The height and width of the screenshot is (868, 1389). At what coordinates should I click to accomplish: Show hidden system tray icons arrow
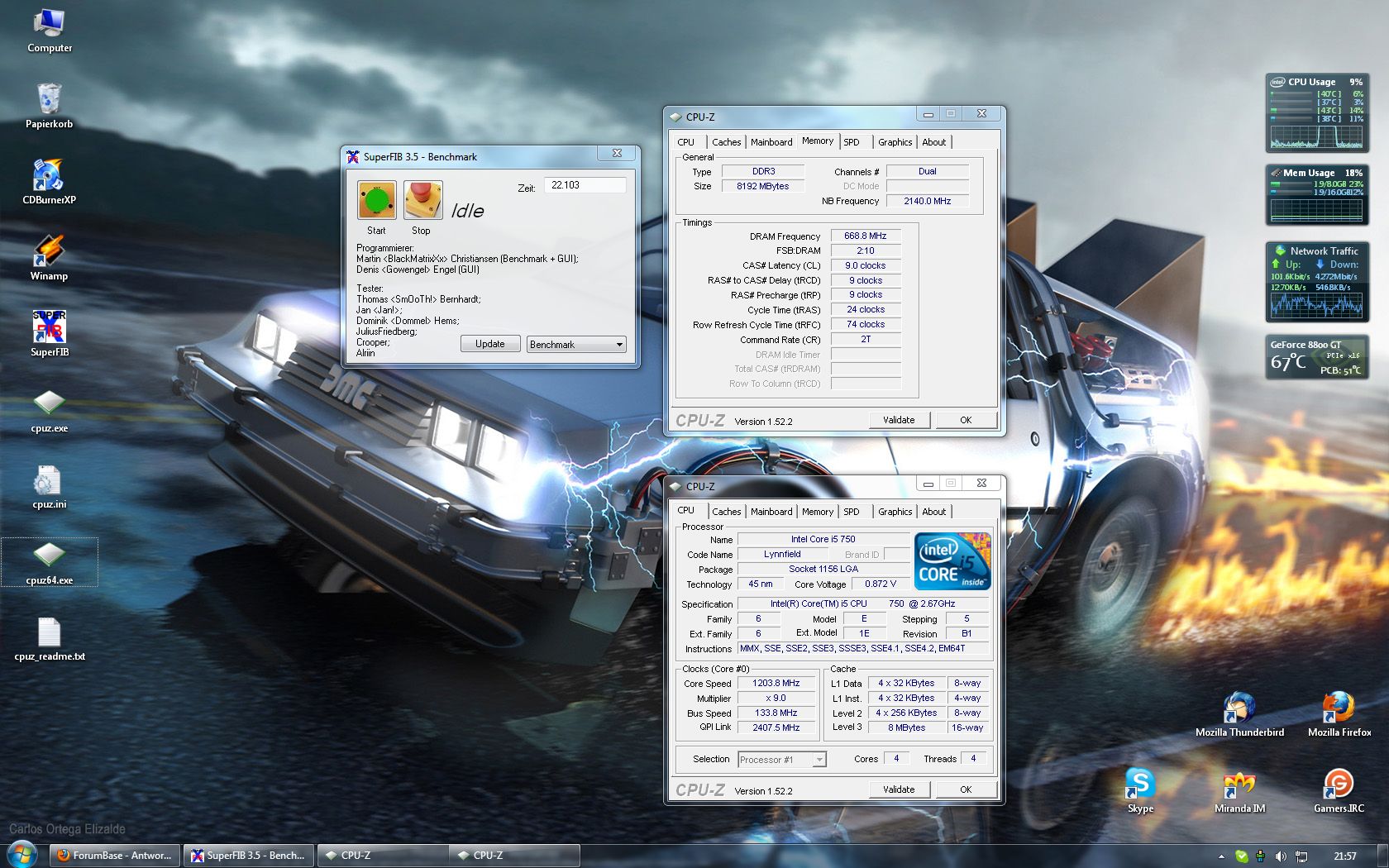(x=1220, y=856)
